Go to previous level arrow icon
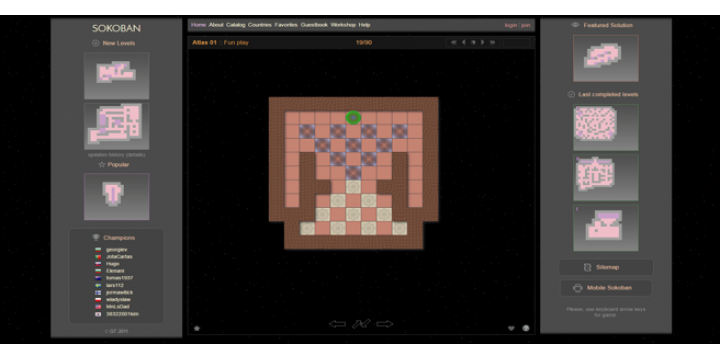Image resolution: width=720 pixels, height=360 pixels. (x=463, y=42)
